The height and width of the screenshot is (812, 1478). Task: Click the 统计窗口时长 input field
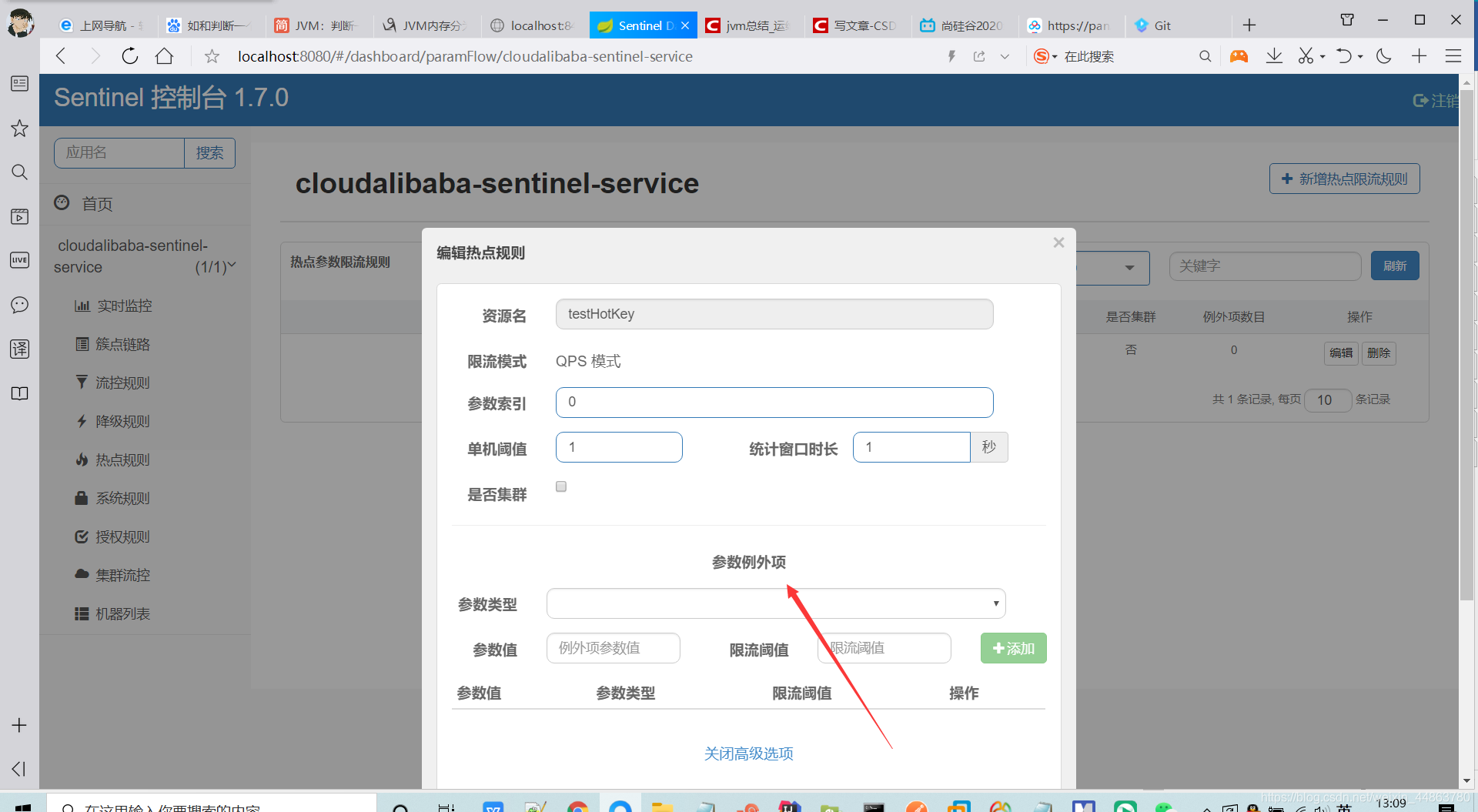pos(911,447)
